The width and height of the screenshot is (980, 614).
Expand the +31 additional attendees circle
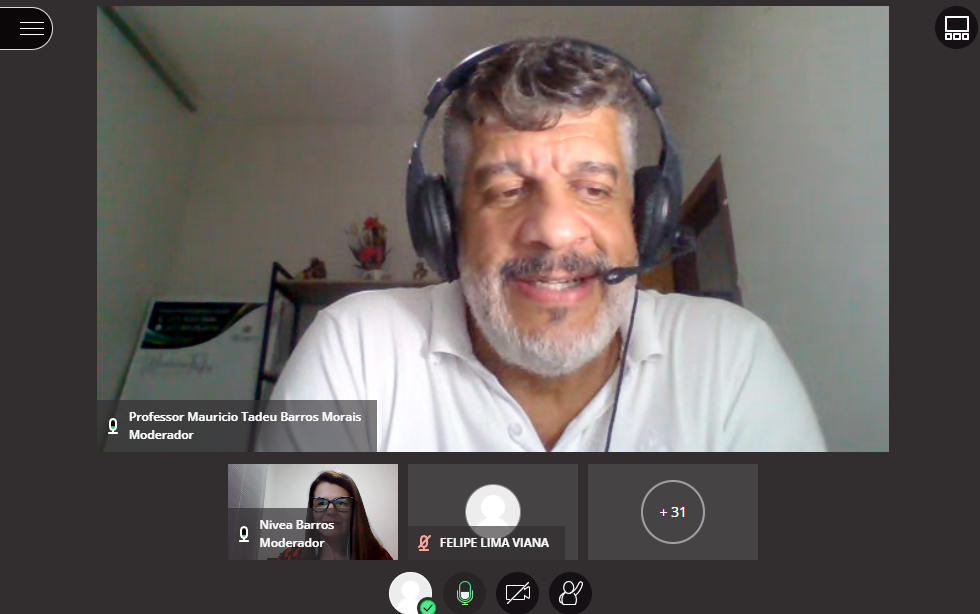click(672, 512)
